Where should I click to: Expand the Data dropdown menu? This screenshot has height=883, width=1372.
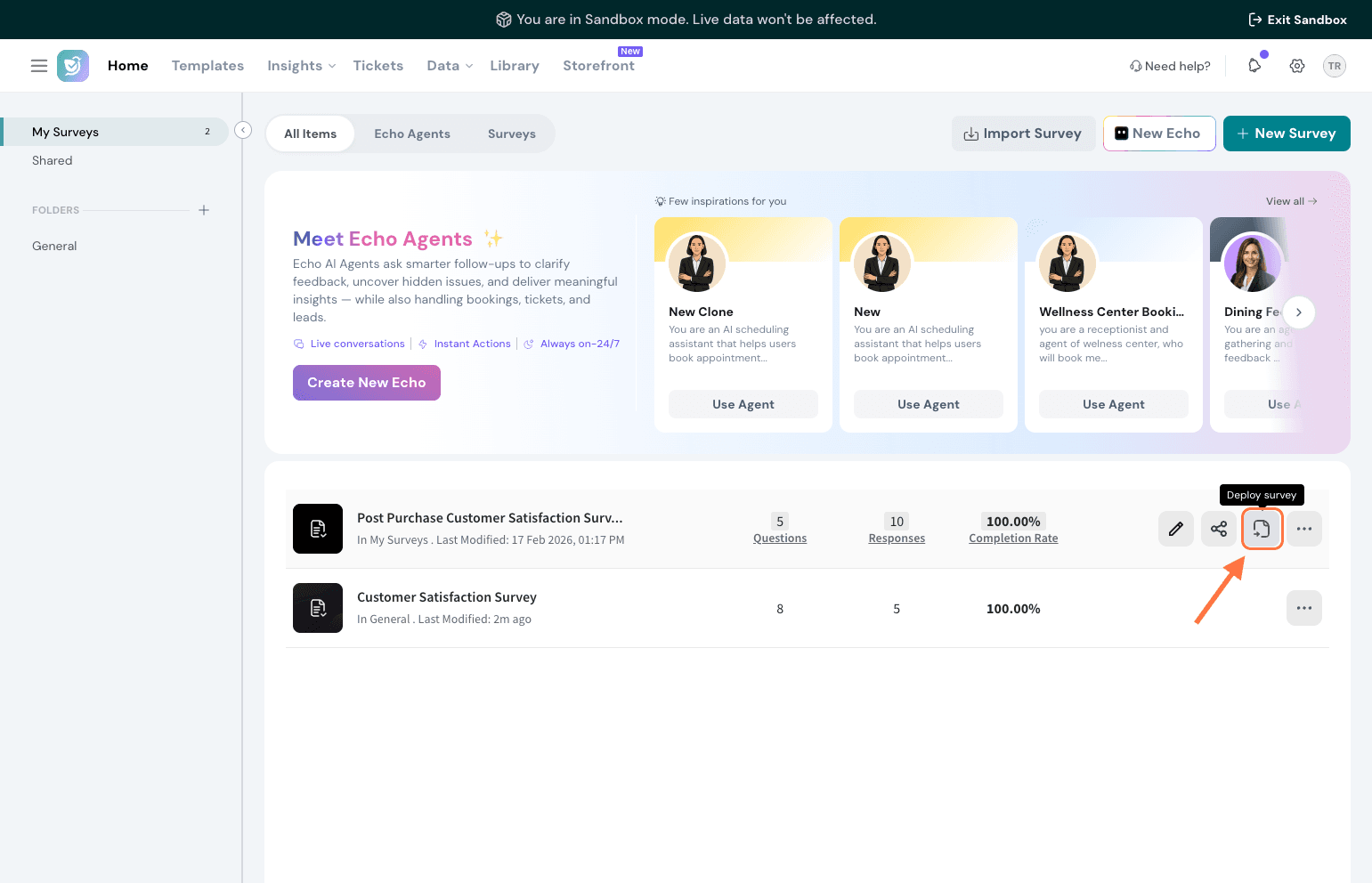click(450, 66)
